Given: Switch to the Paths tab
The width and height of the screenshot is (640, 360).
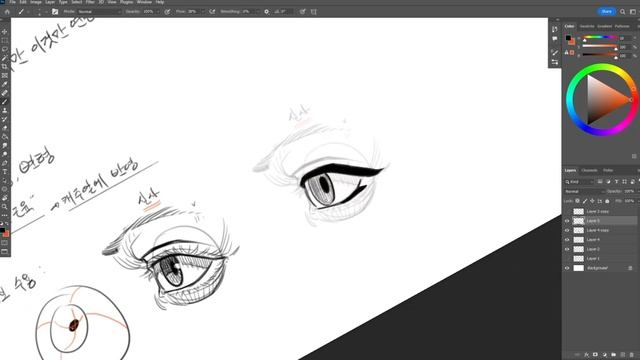Looking at the screenshot, I should point(608,170).
